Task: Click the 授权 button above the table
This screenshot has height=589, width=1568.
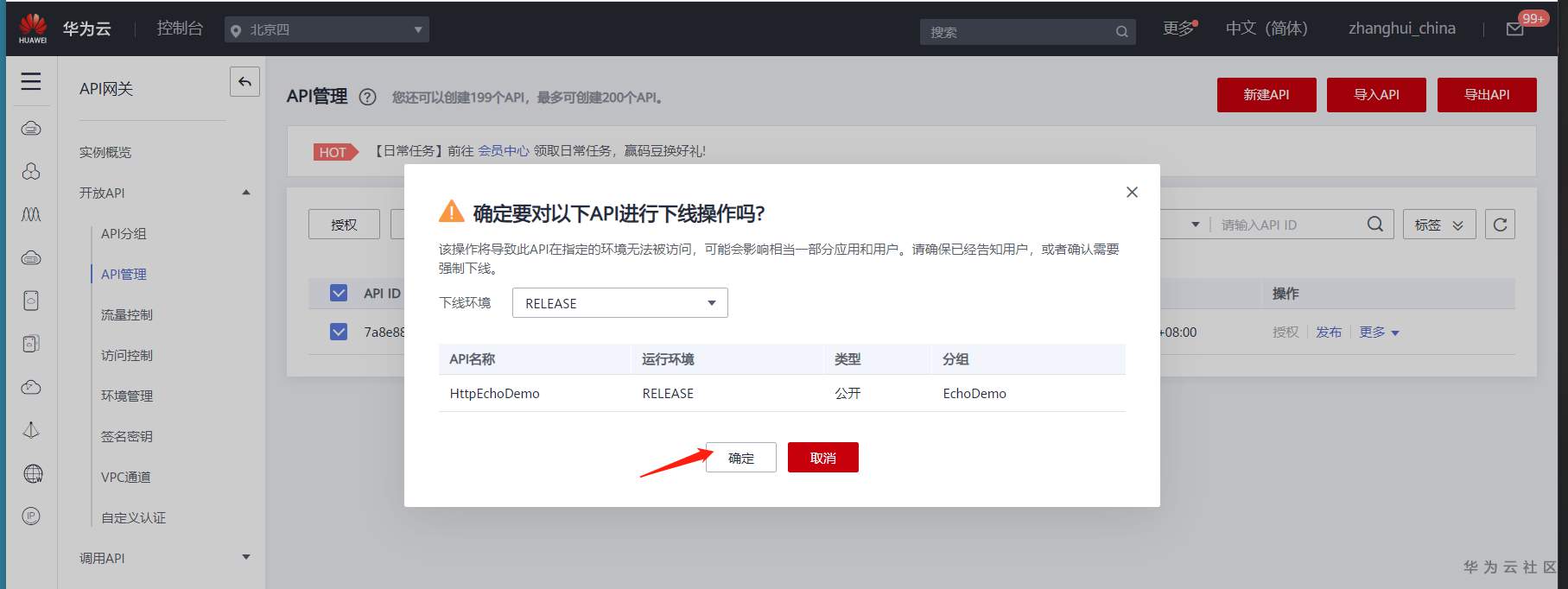Action: (x=344, y=225)
